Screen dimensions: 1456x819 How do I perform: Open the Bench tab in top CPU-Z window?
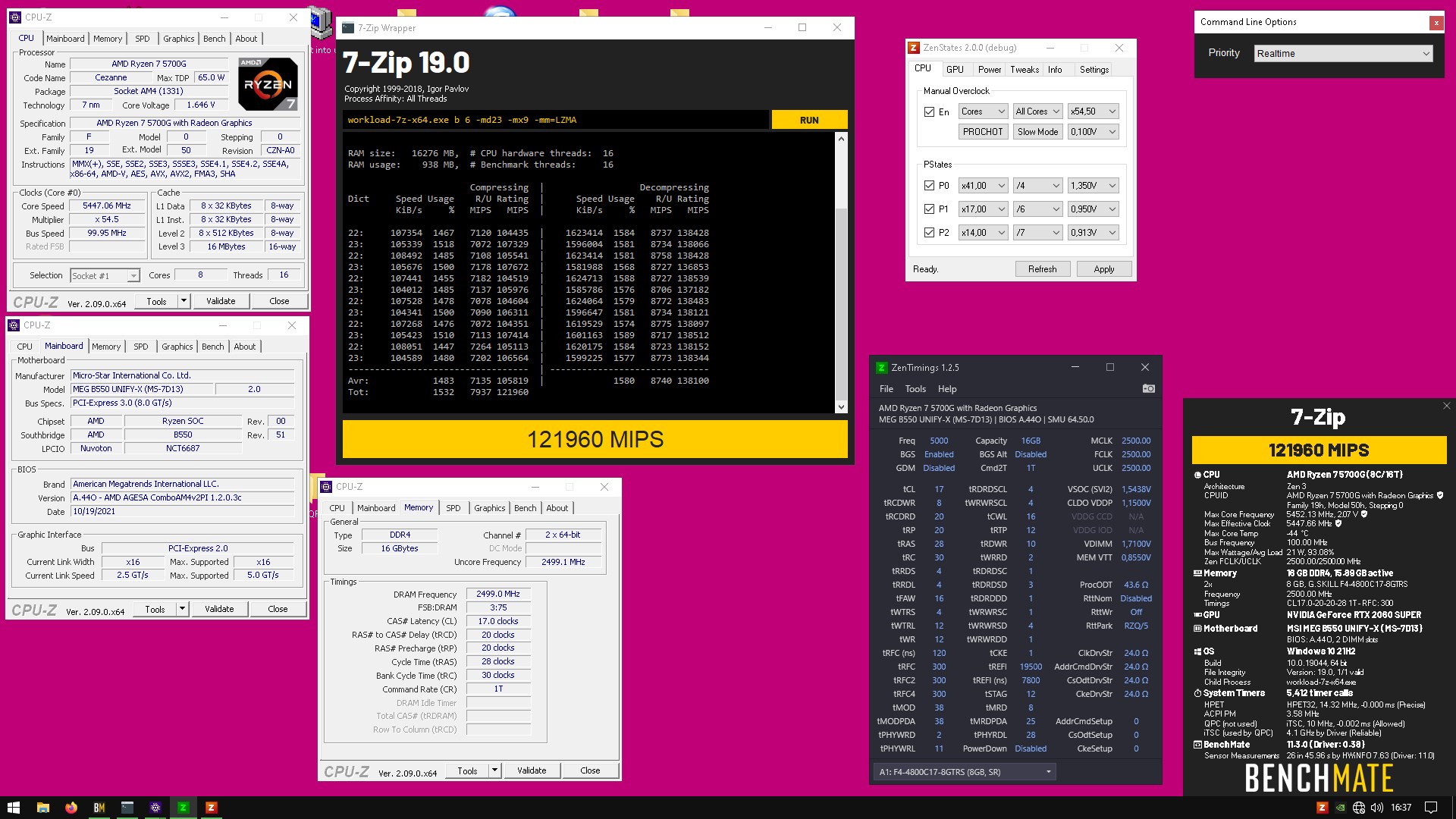214,39
